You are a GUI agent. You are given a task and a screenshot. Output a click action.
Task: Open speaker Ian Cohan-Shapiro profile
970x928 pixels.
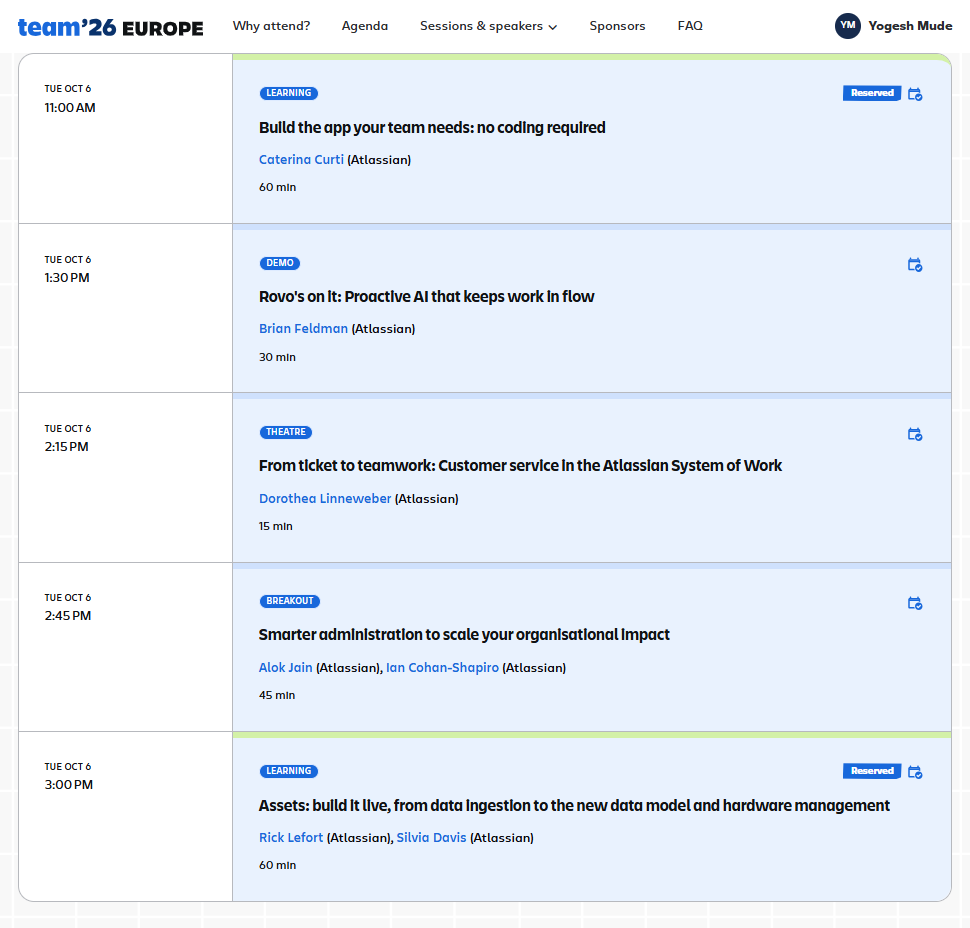pyautogui.click(x=442, y=668)
